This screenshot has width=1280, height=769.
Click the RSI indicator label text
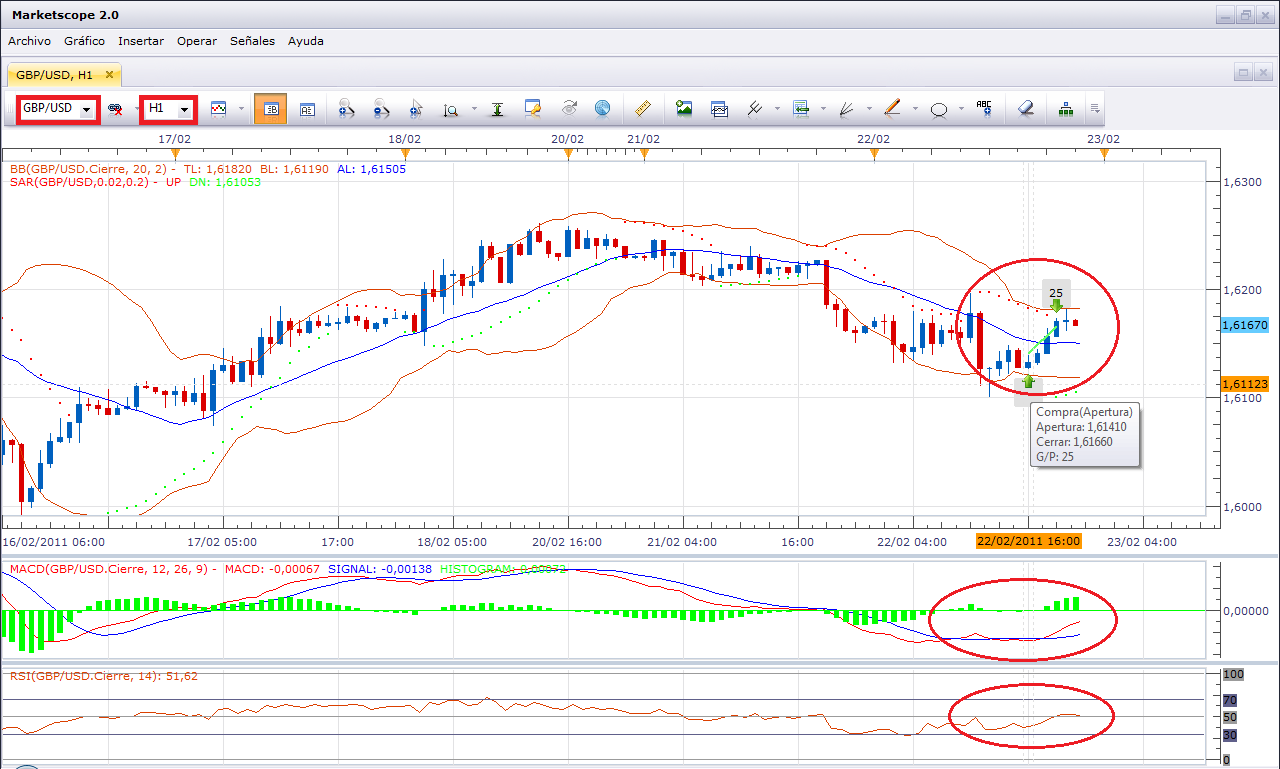click(104, 676)
